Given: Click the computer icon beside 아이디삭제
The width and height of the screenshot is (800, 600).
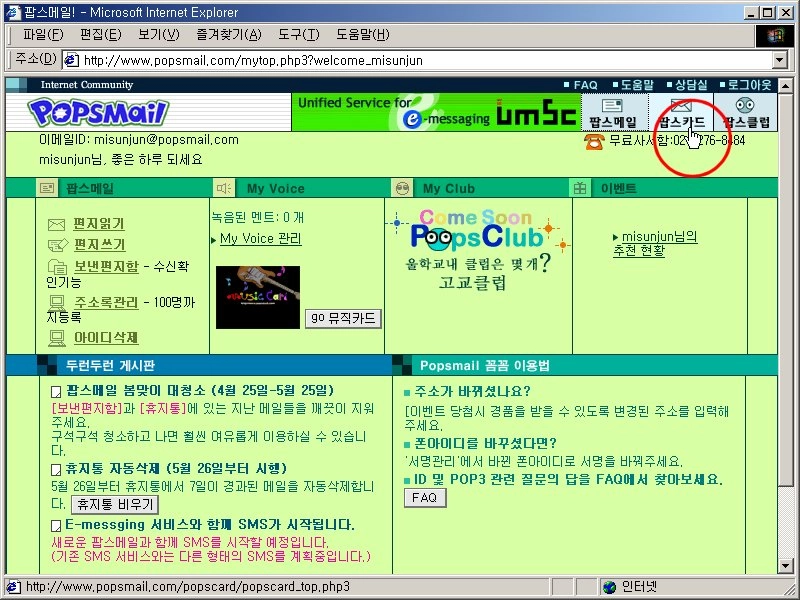Looking at the screenshot, I should coord(56,338).
